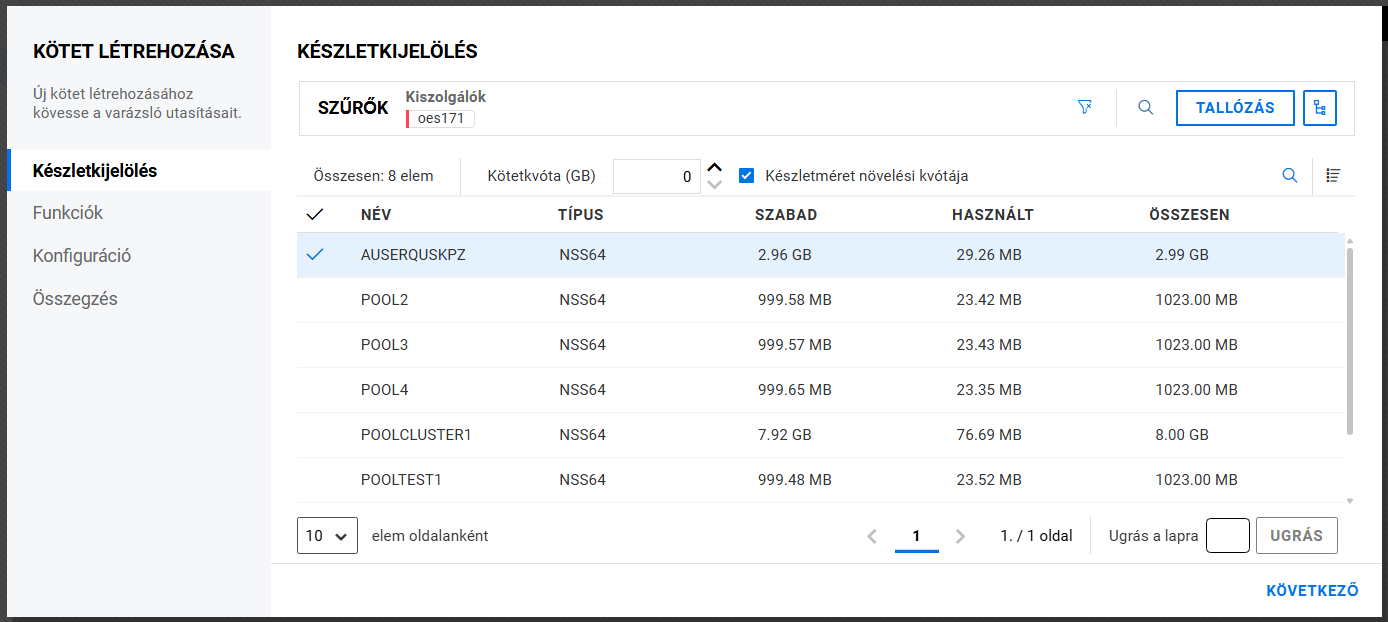Click the KÖVETKEZŐ button
1388x622 pixels.
click(1312, 591)
